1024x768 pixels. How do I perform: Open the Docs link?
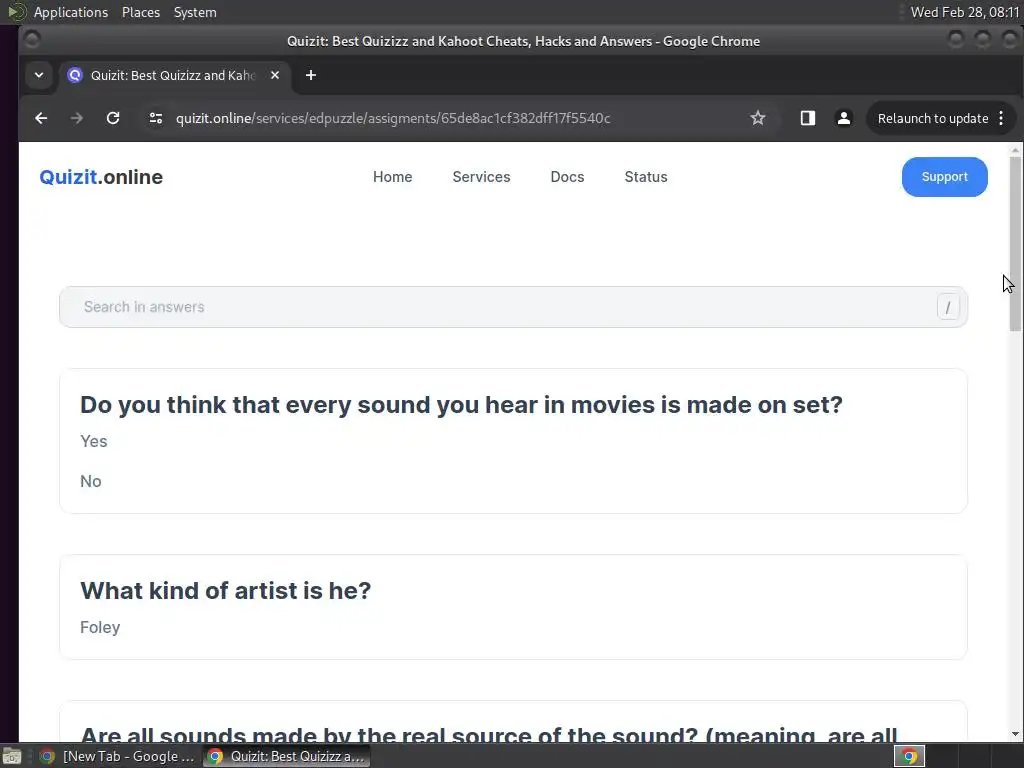click(x=567, y=177)
